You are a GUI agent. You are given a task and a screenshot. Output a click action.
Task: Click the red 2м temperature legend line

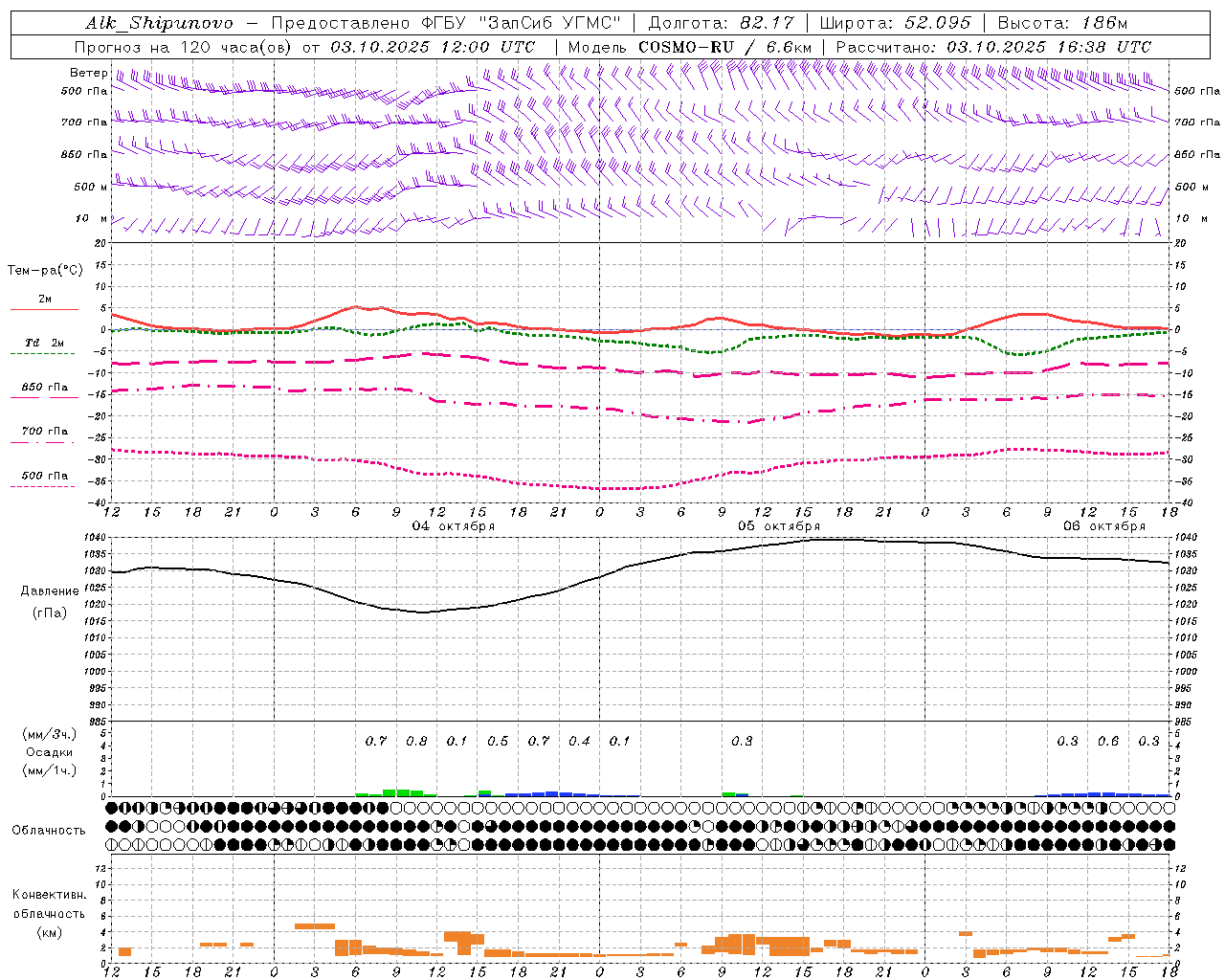(44, 309)
